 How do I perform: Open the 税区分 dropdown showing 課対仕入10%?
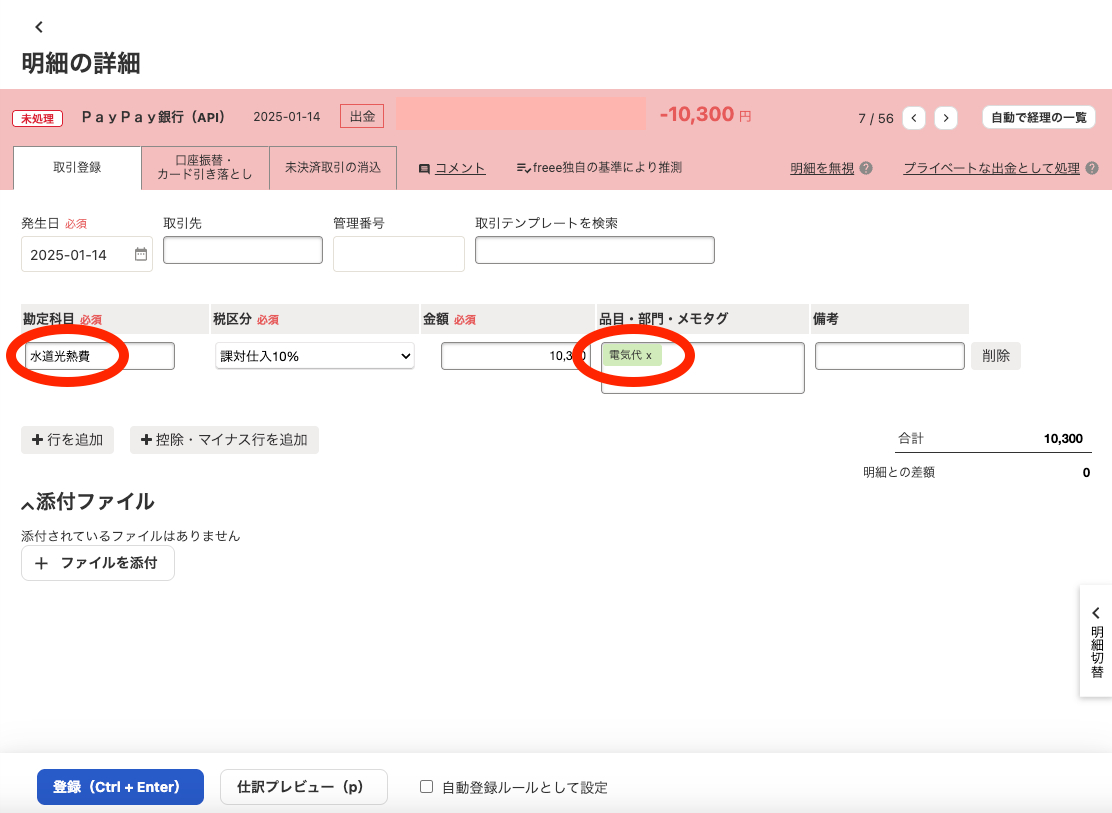314,355
